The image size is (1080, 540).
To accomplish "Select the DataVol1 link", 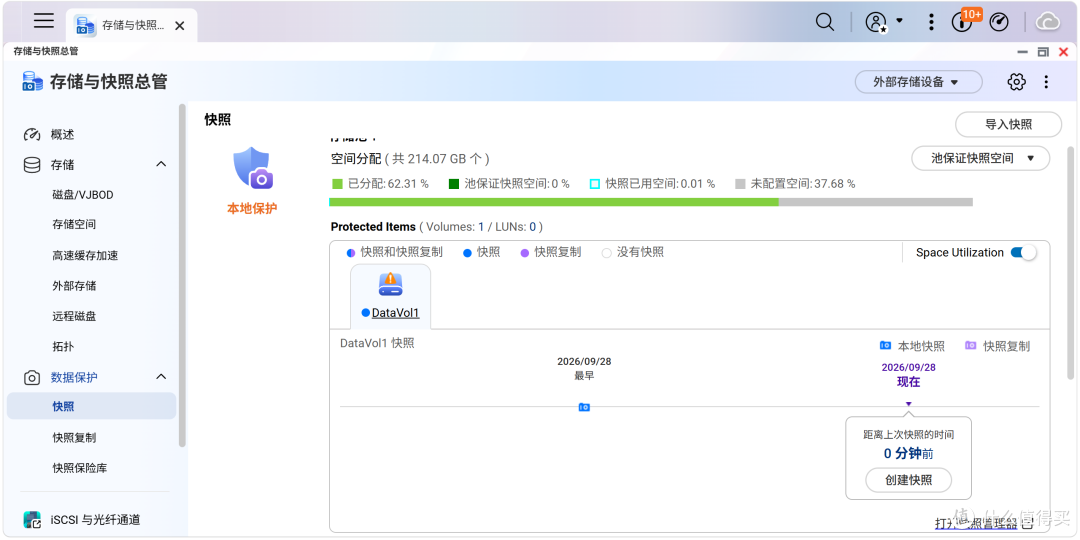I will tap(395, 313).
